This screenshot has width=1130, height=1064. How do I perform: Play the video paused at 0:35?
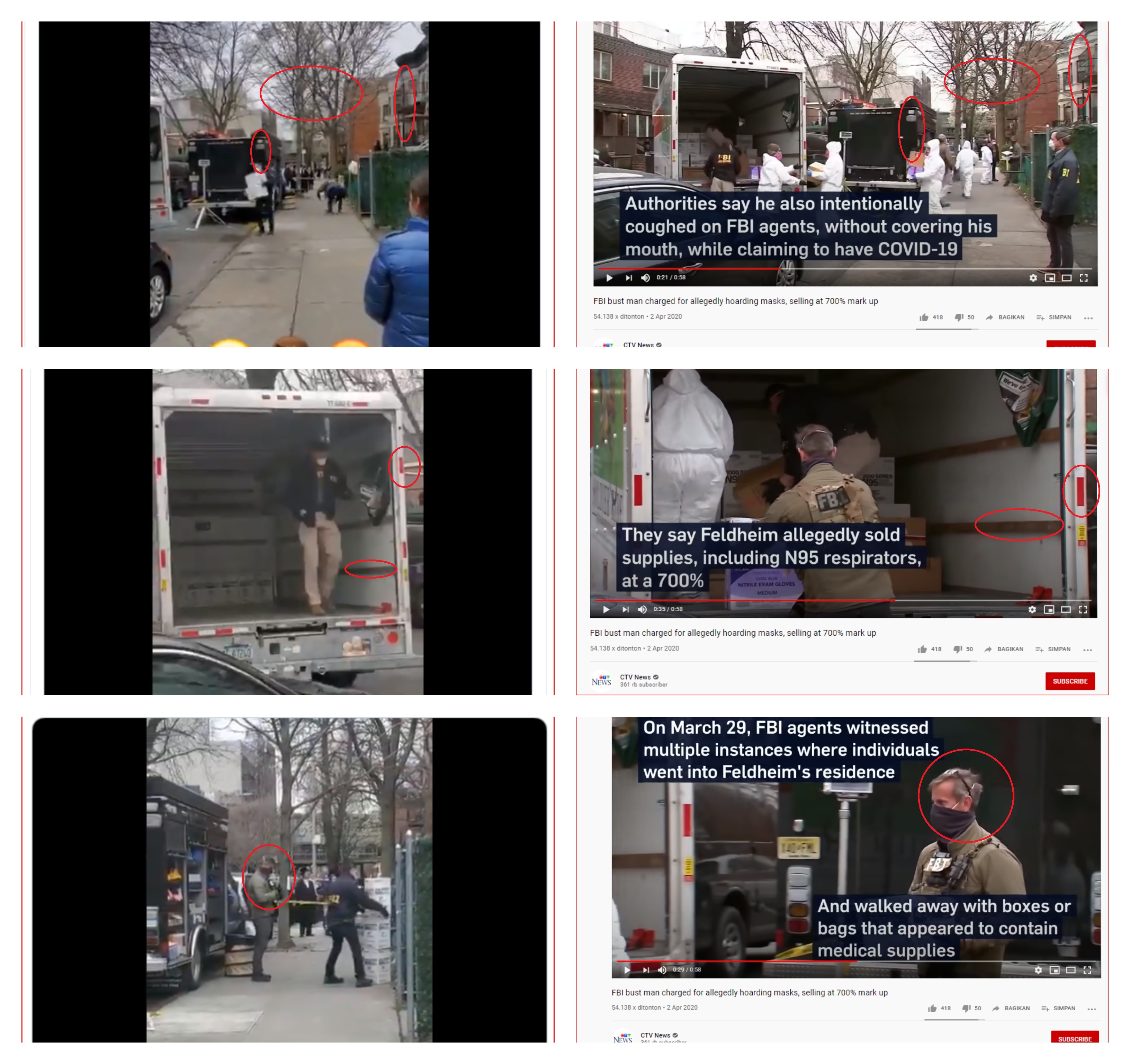coord(606,609)
